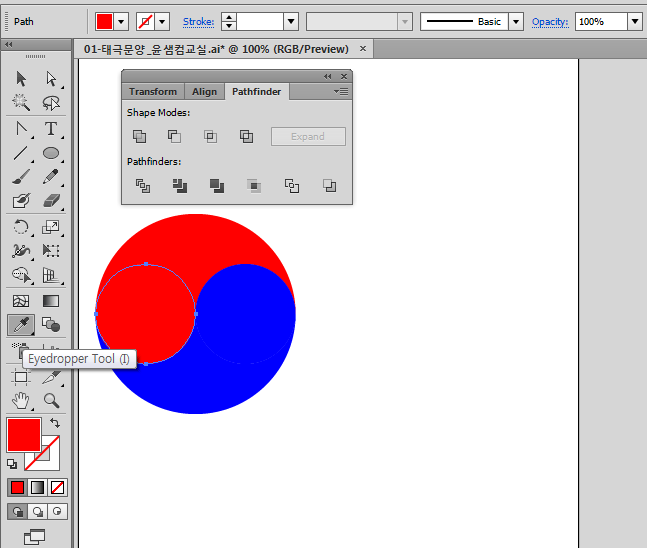Select the Pathfinder tab
The image size is (647, 548).
click(x=256, y=92)
